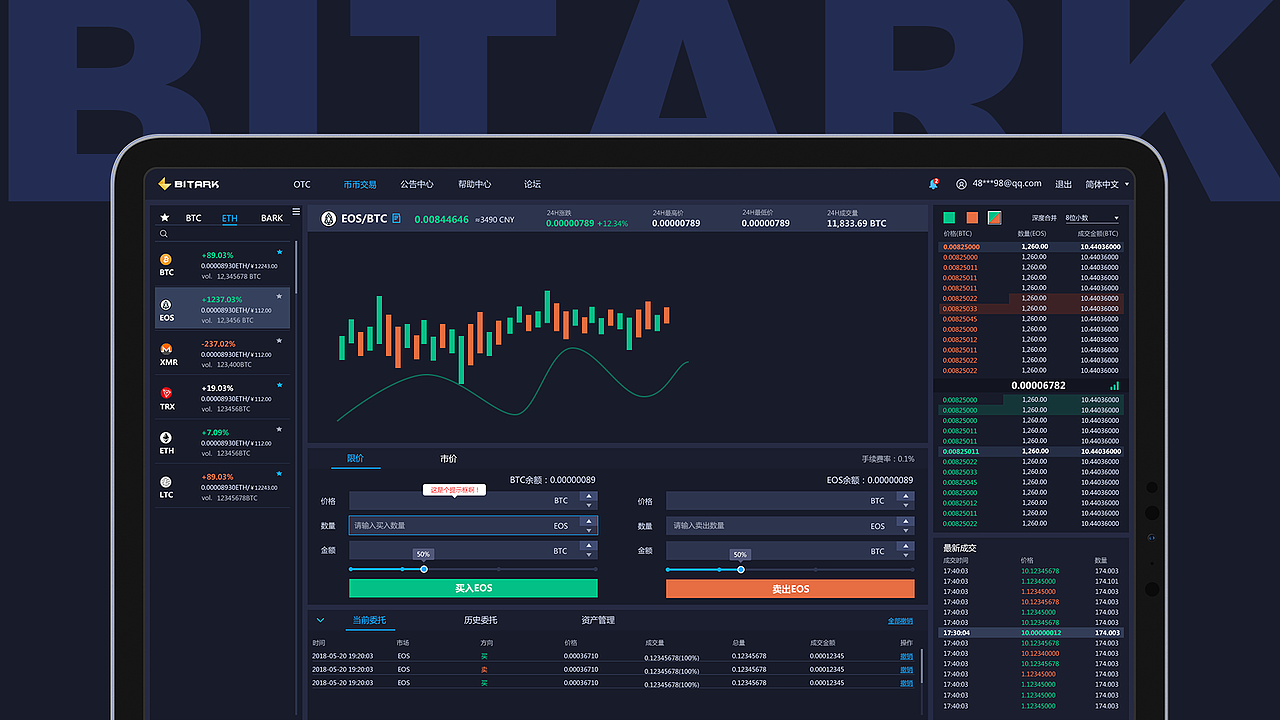Screen dimensions: 1280x720
Task: Switch to the BTC market tab
Action: click(x=193, y=218)
